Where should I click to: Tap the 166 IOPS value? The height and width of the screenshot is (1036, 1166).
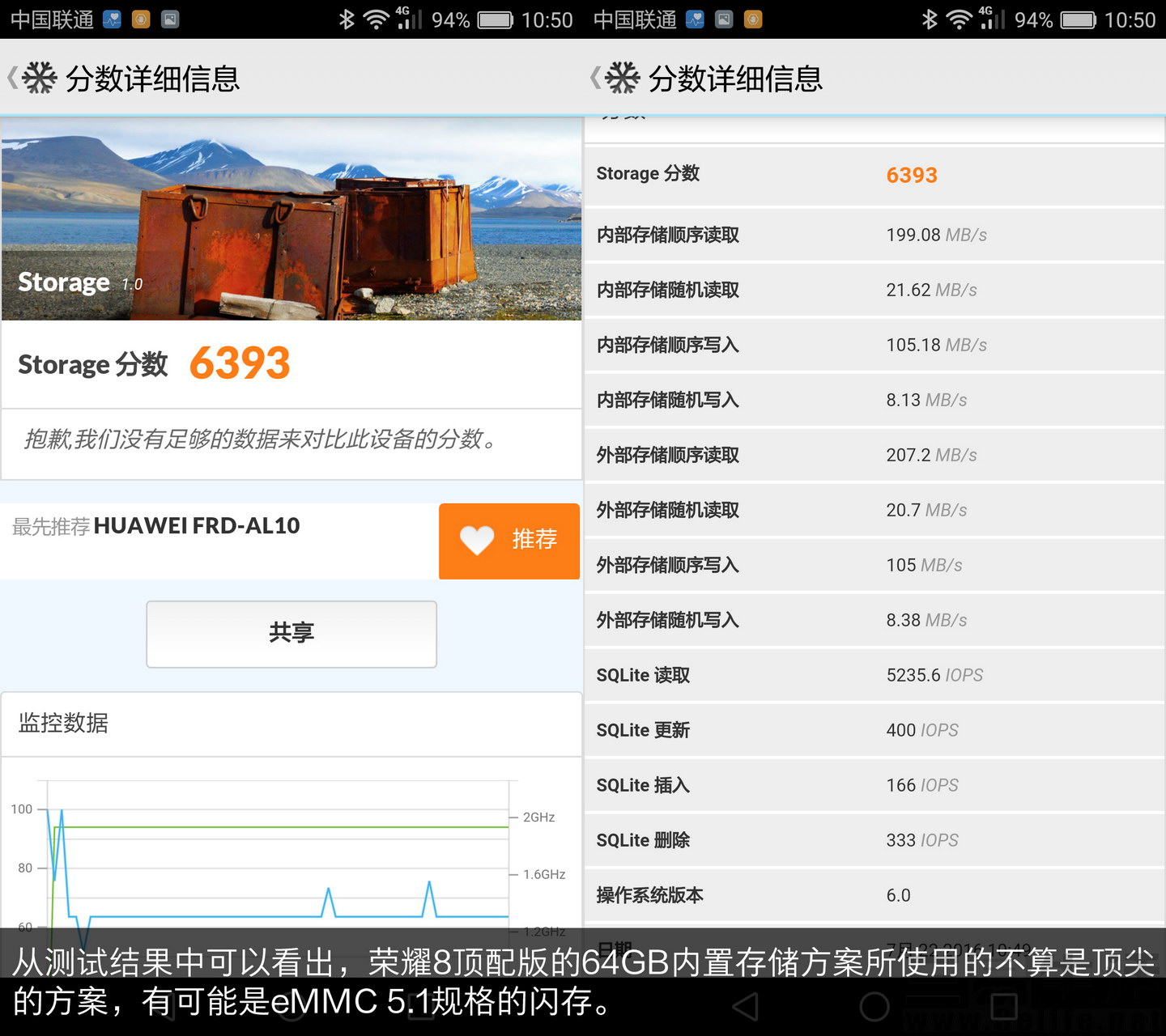click(x=922, y=785)
